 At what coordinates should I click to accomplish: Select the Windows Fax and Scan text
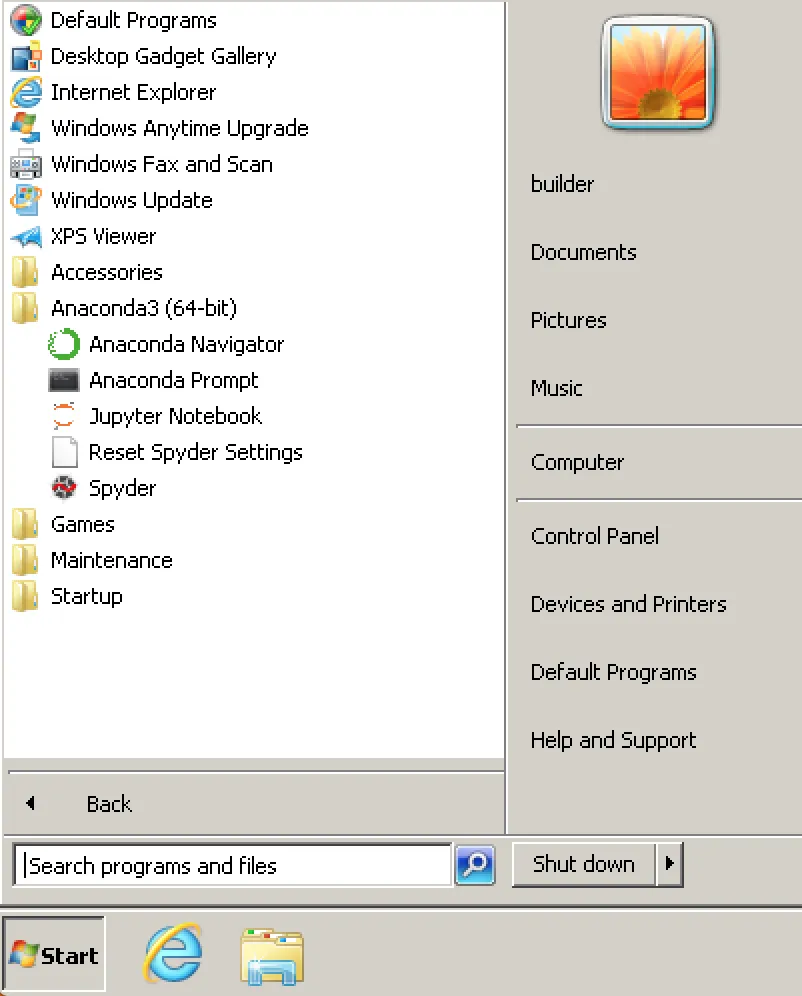[x=162, y=164]
